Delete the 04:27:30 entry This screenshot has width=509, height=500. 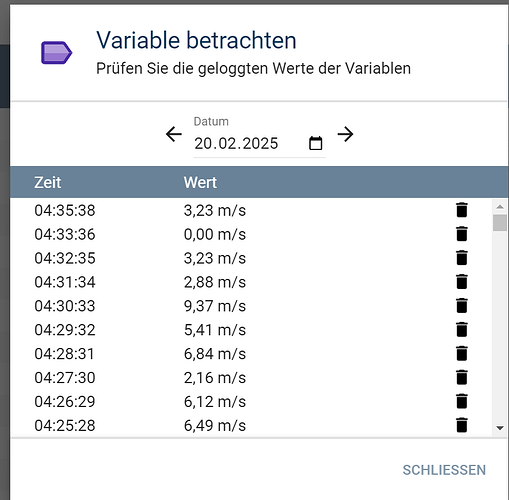tap(462, 377)
